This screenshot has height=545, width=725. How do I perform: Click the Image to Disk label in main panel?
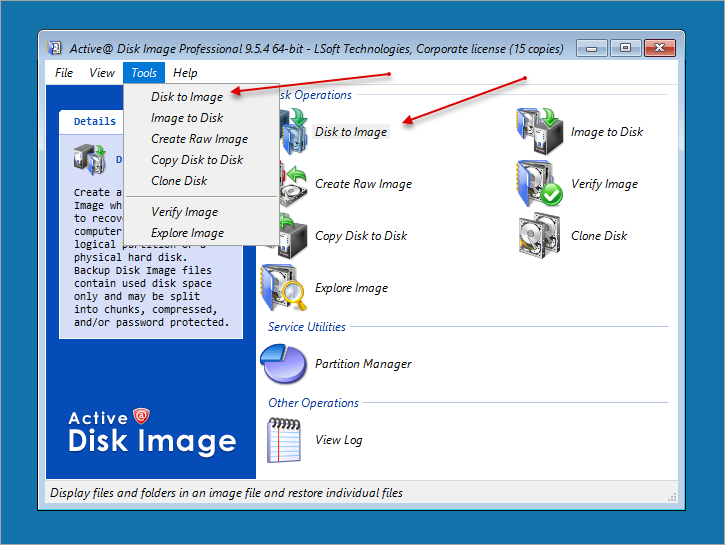(607, 132)
